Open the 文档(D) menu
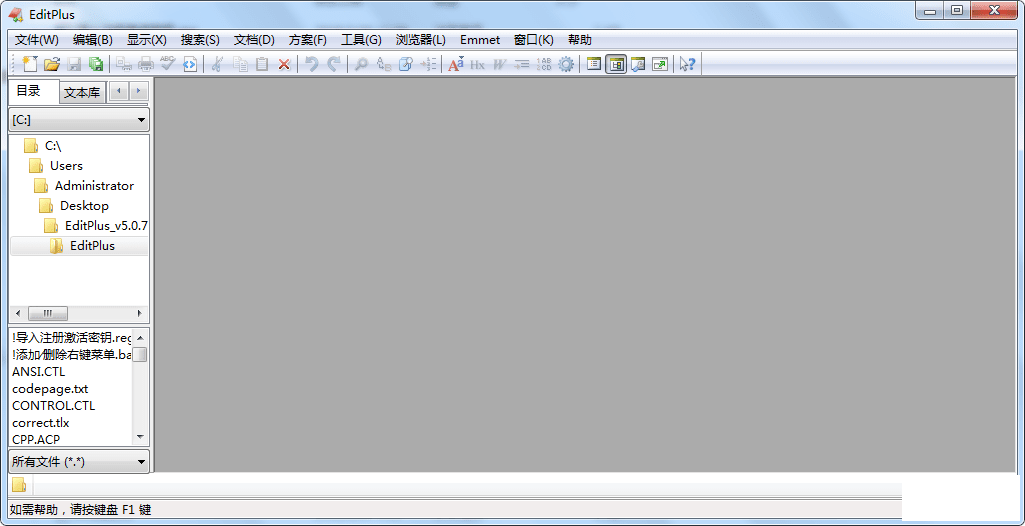 [254, 40]
